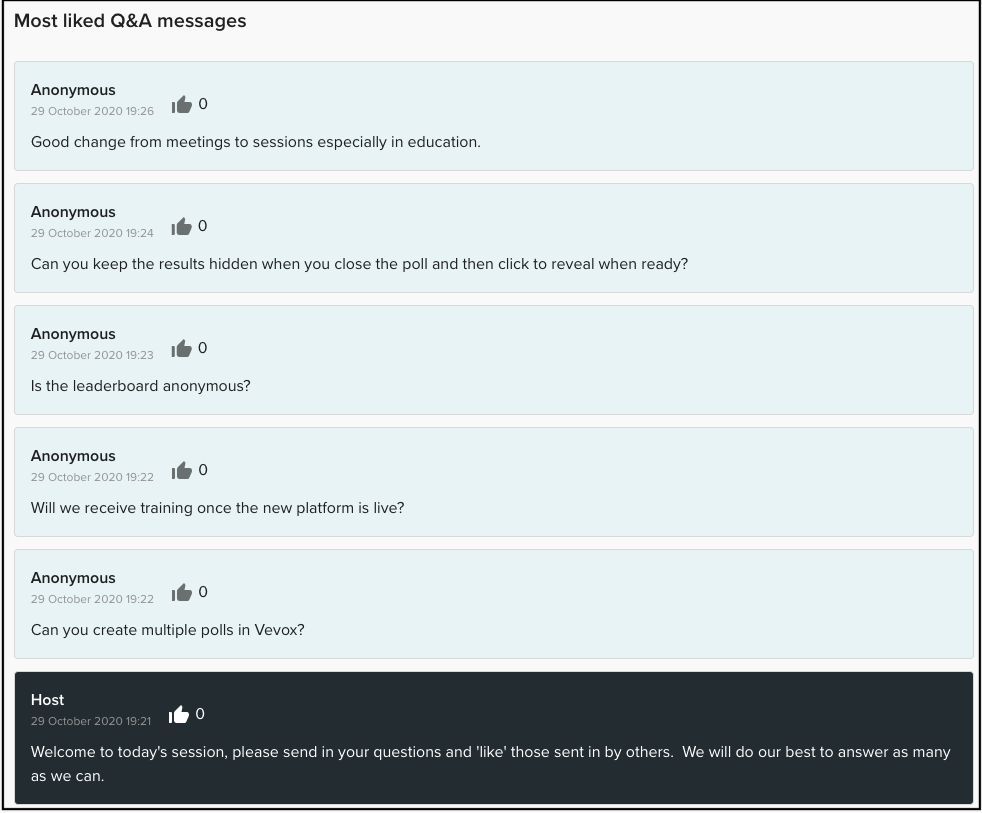Select the Host message card
982x813 pixels.
(493, 737)
